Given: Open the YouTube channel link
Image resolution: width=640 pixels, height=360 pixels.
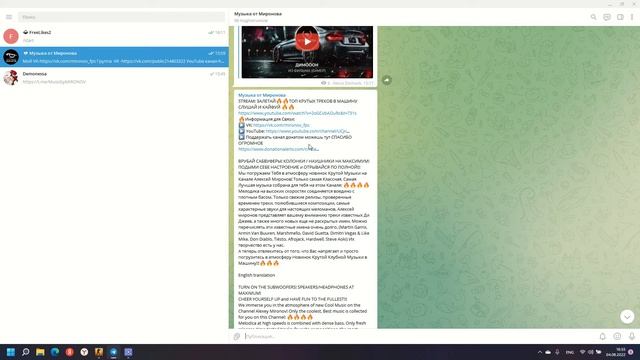Looking at the screenshot, I should click(307, 131).
